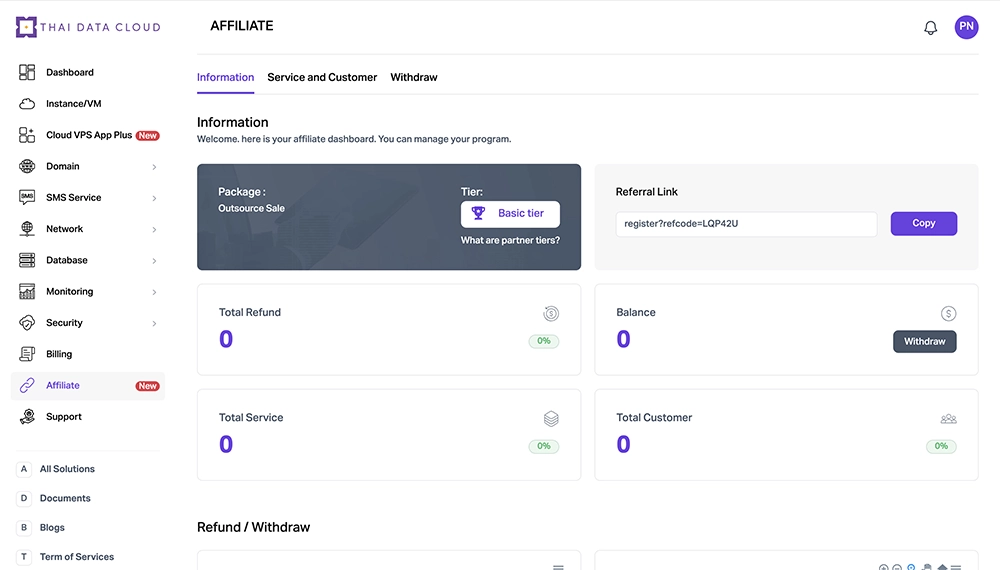Click the Total Service 0% badge
Screen dimensions: 1000x570
[543, 446]
